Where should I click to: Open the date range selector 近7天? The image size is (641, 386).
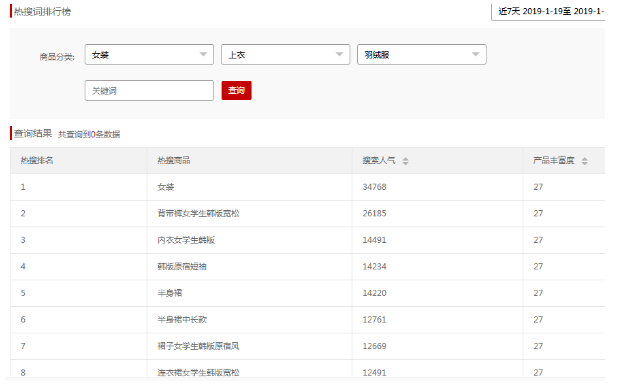[x=548, y=11]
